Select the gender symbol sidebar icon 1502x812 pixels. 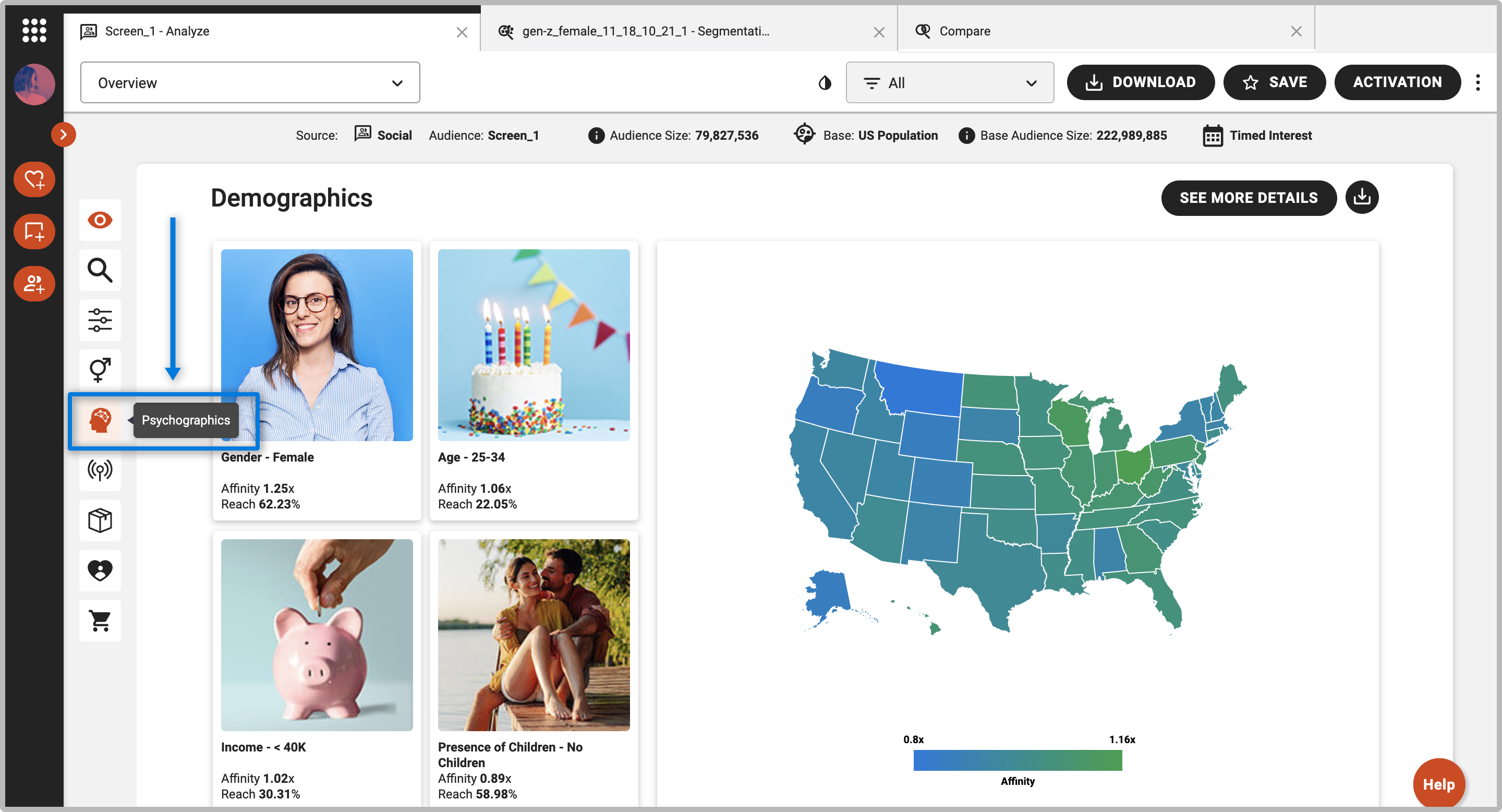coord(100,370)
